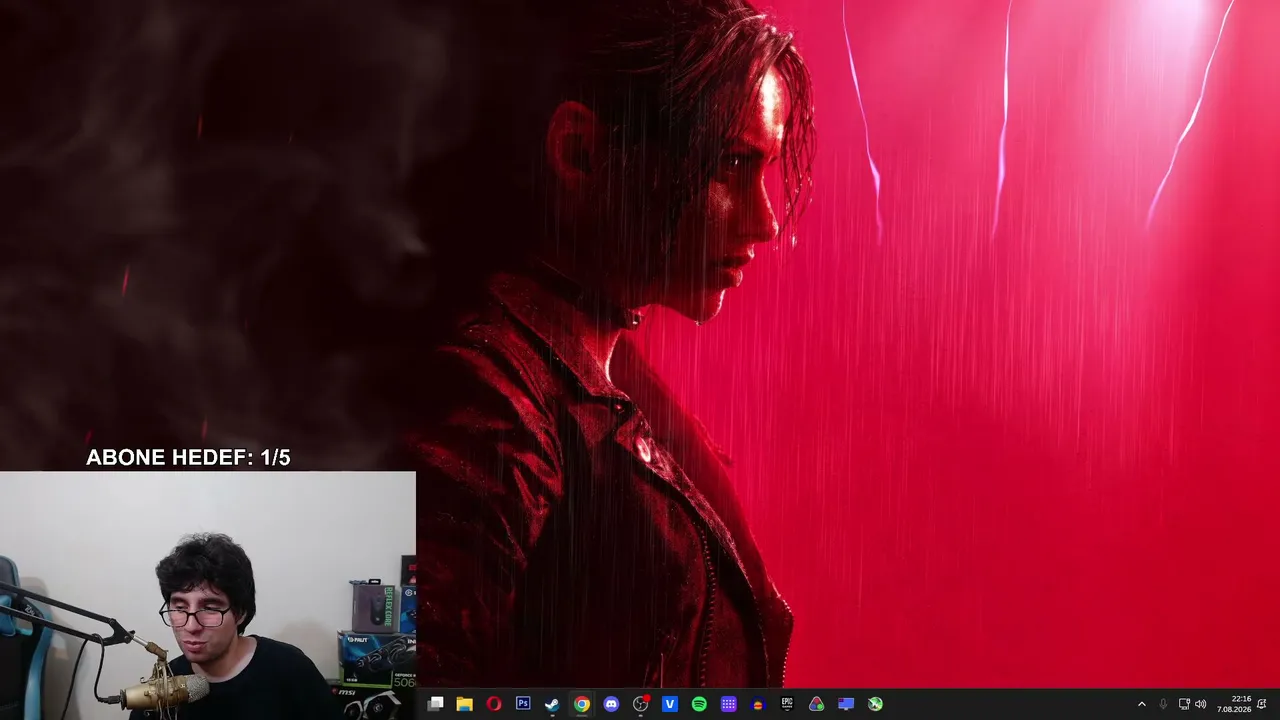Screen dimensions: 1280x720
Task: Open Spotify from the taskbar
Action: click(x=699, y=704)
